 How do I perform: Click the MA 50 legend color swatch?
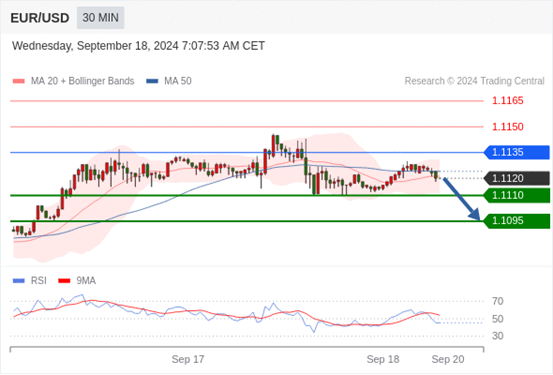[152, 81]
